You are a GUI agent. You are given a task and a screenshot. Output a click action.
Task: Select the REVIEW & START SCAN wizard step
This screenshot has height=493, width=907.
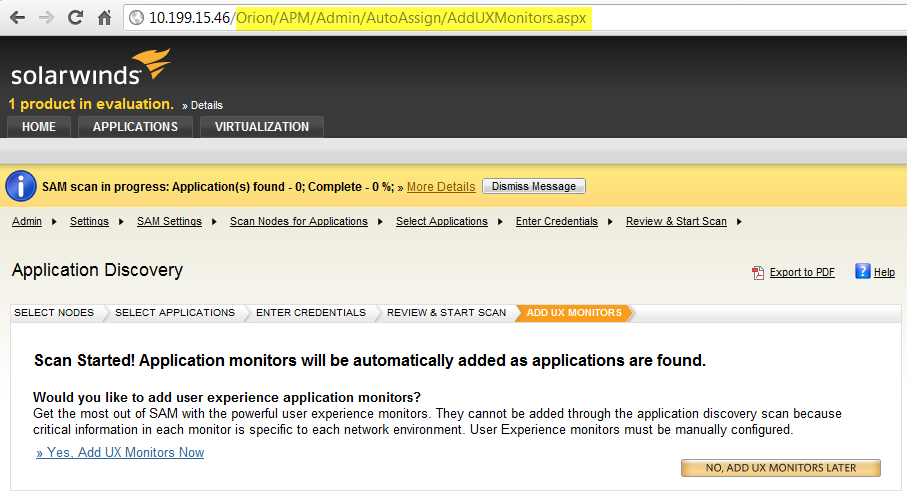tap(446, 312)
